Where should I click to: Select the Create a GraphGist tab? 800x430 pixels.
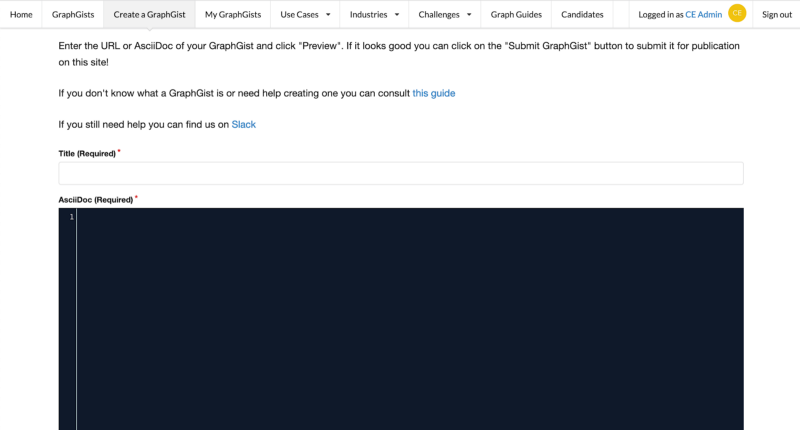click(x=149, y=14)
